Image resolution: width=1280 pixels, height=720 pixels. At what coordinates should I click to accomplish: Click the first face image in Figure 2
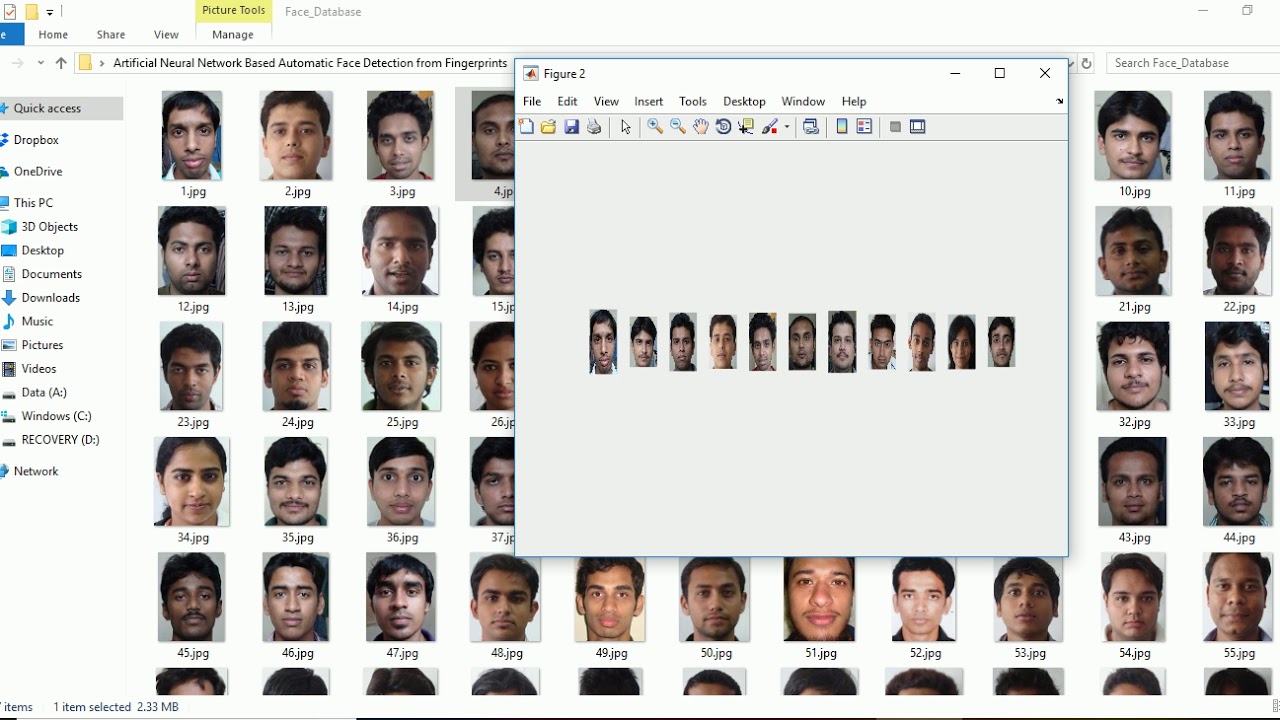pos(603,342)
